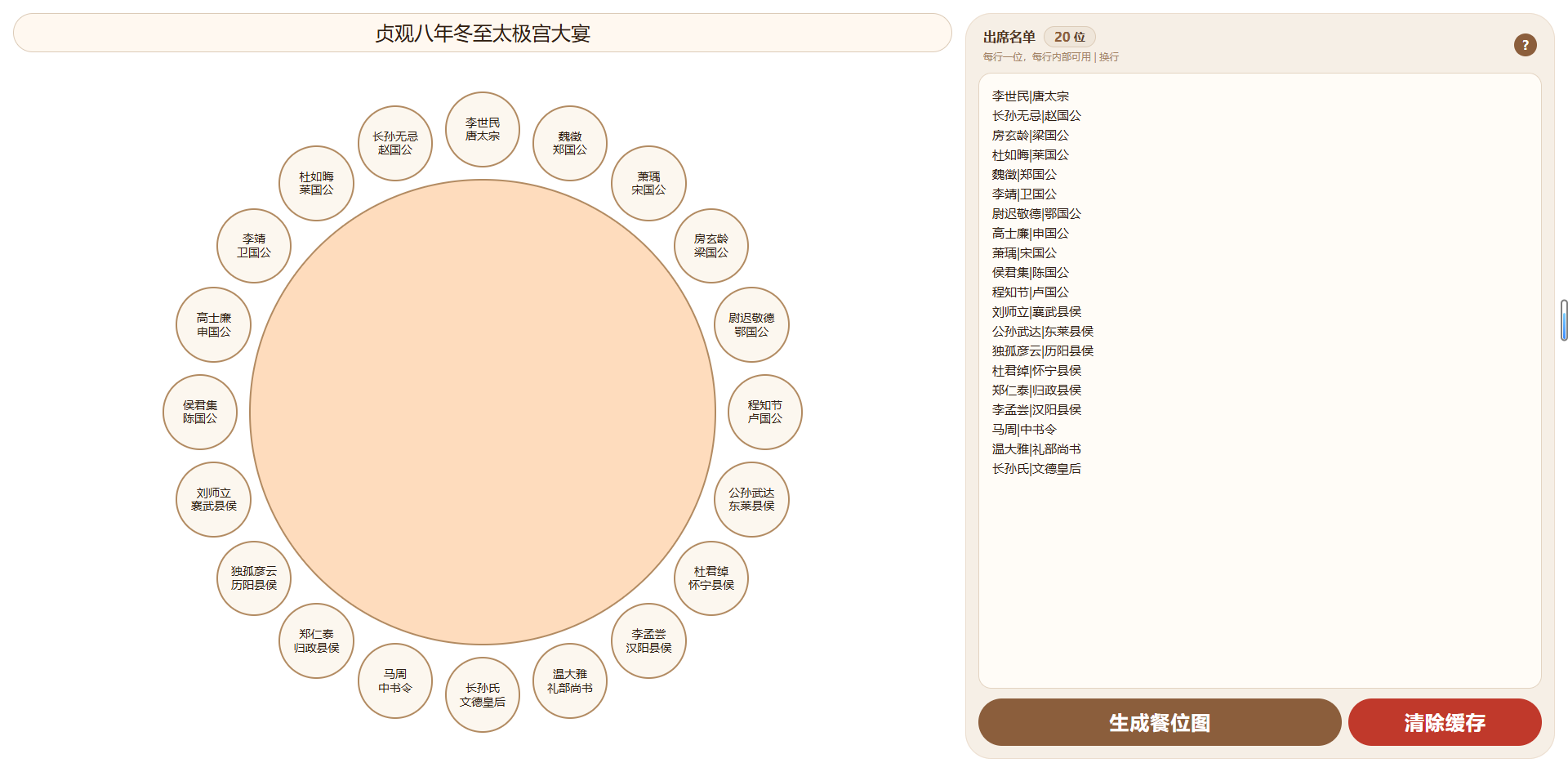Click list line 尉迟敬德|鄂国公

point(1036,214)
